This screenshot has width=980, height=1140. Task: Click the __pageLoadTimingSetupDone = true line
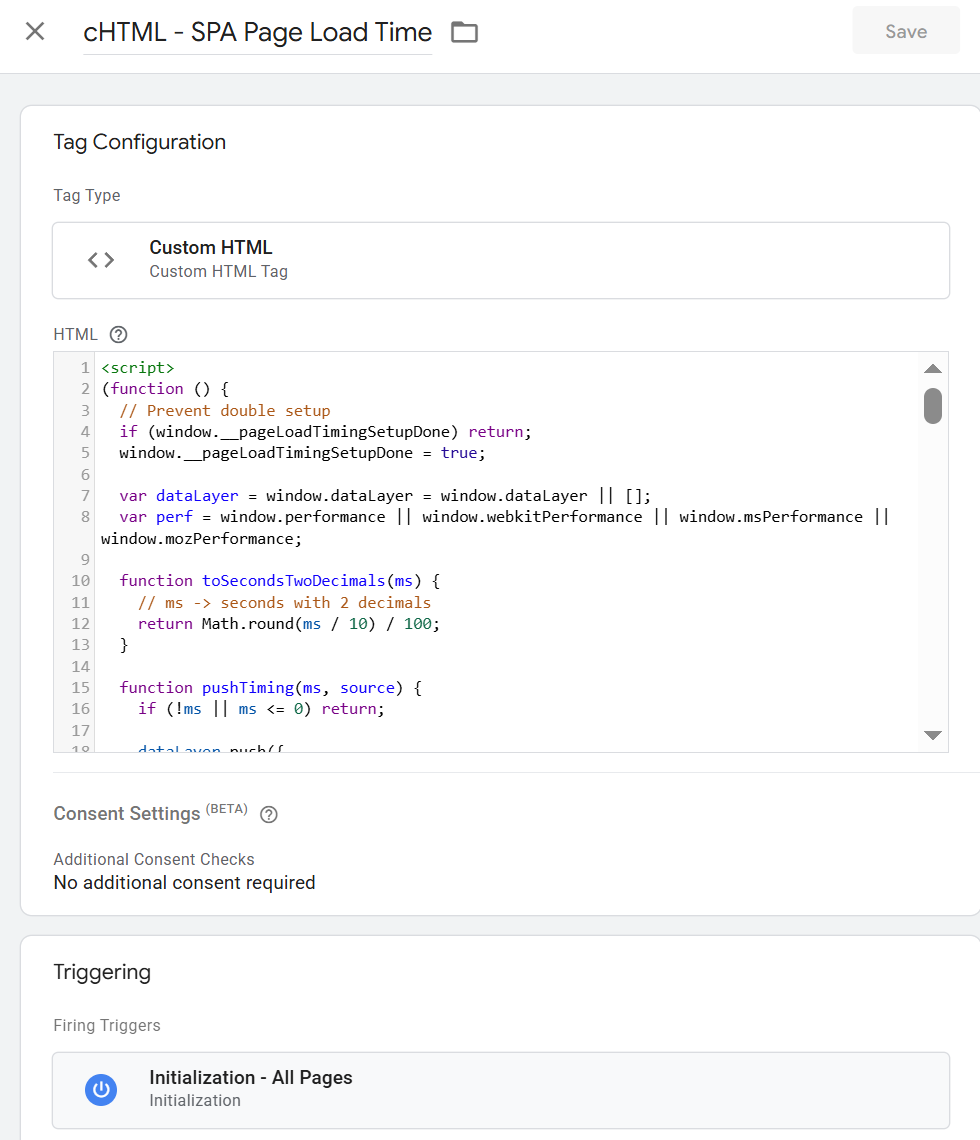point(302,453)
